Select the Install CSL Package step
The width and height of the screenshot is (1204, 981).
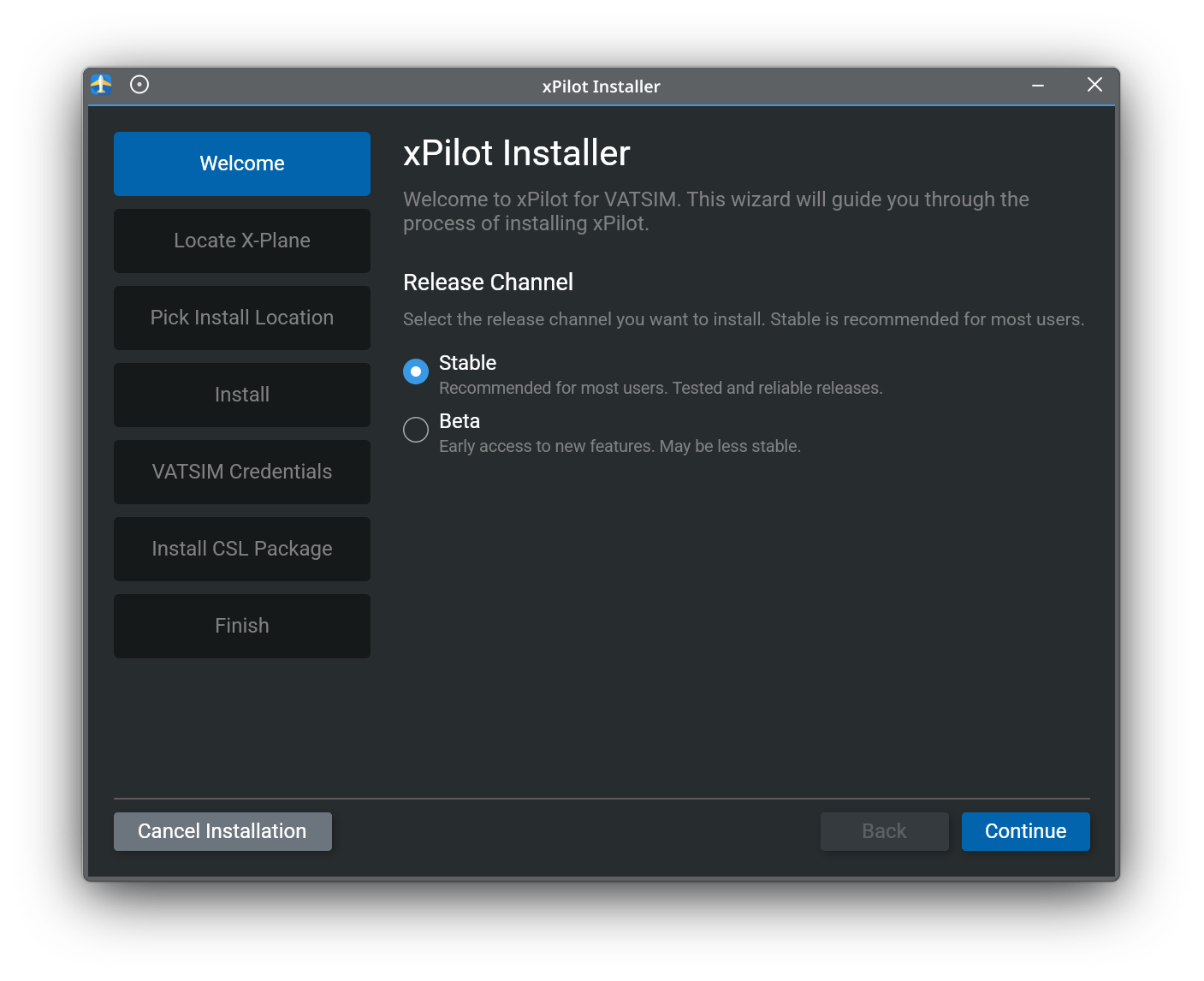pyautogui.click(x=242, y=549)
